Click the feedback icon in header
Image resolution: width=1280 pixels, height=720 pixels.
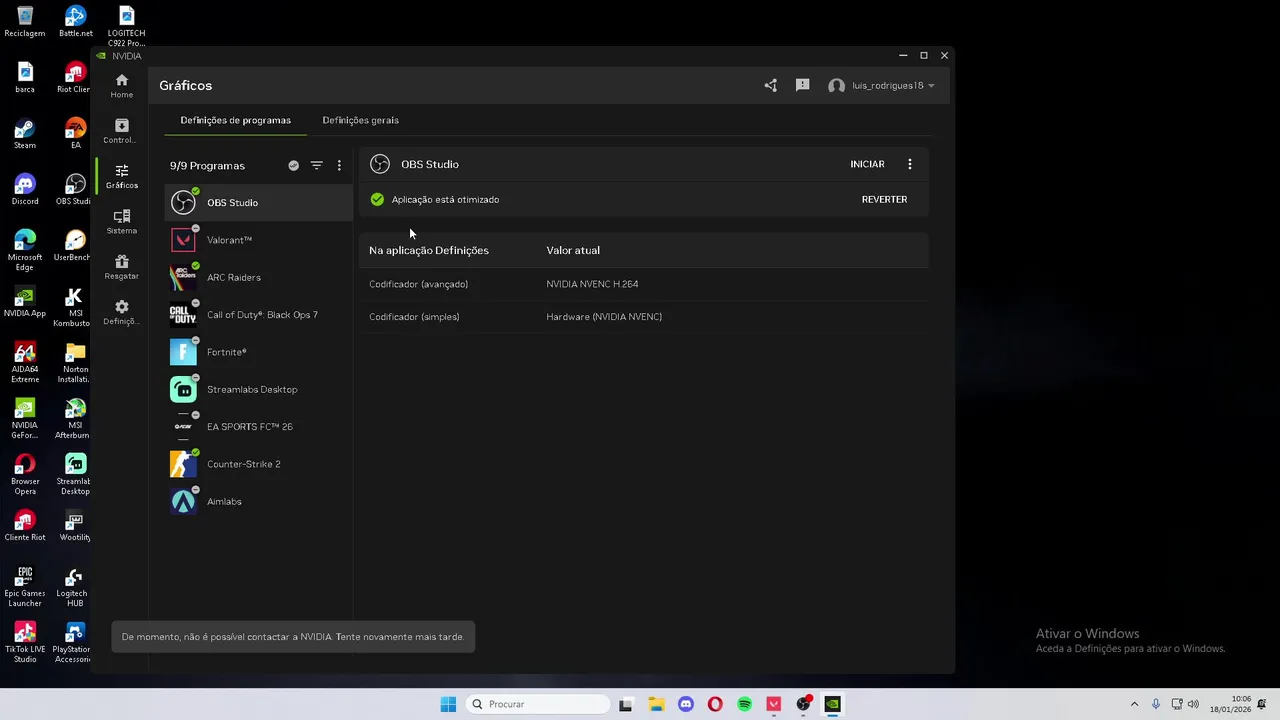point(802,86)
